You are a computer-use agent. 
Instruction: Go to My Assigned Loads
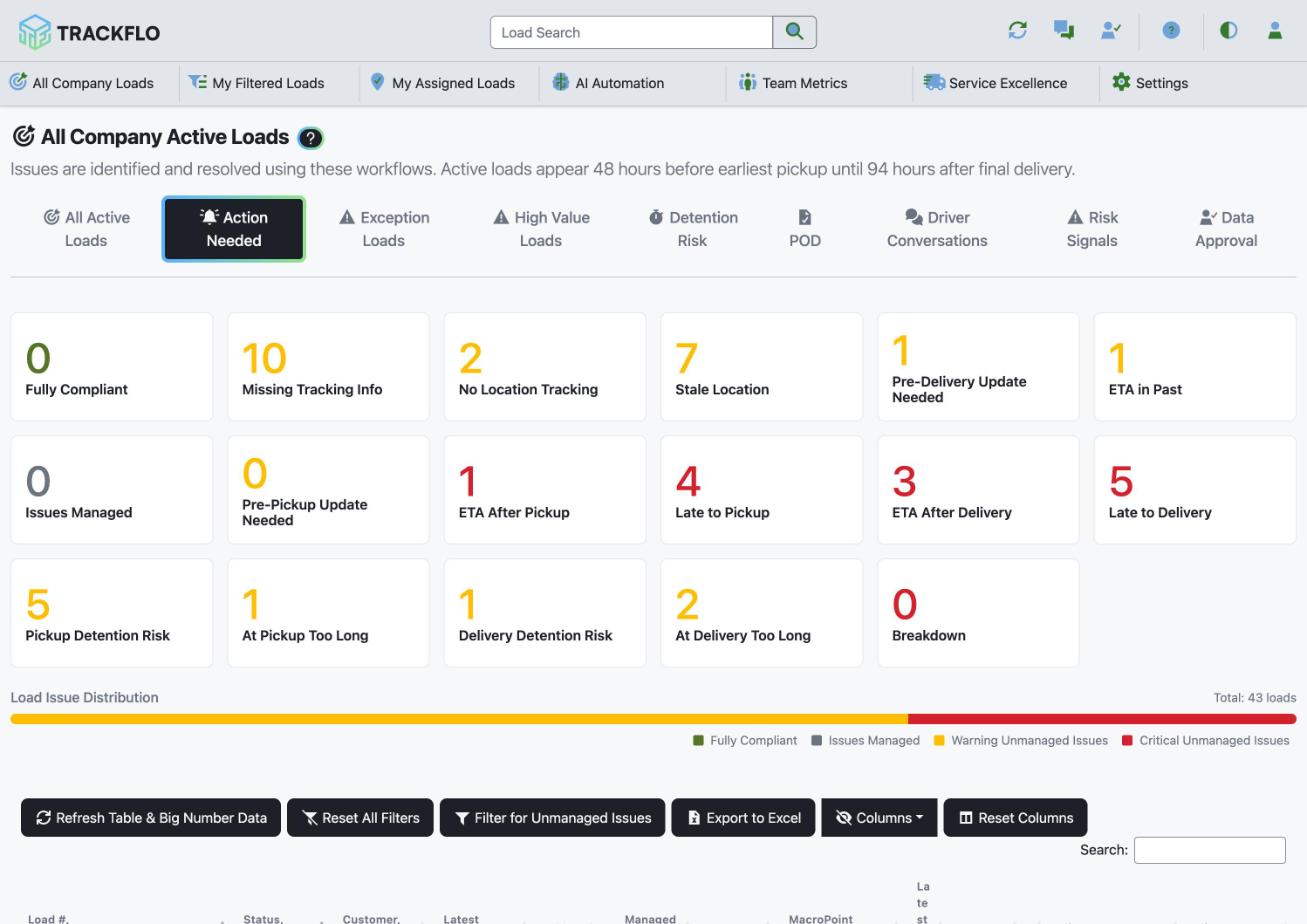click(x=442, y=83)
